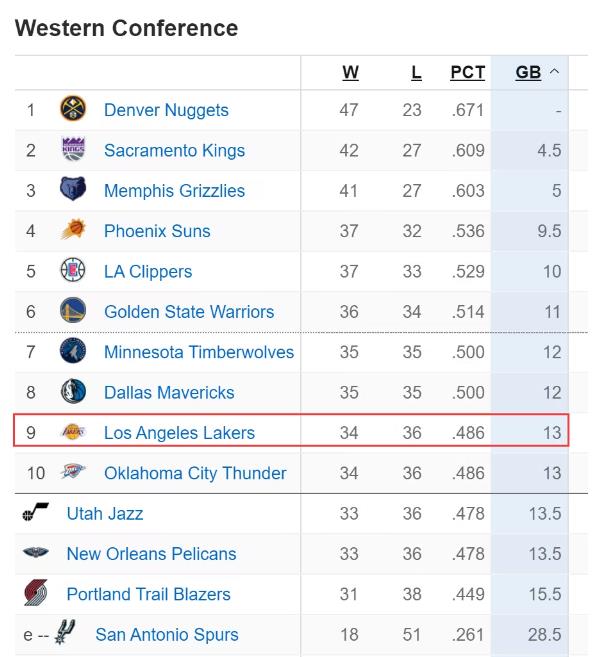Click the Sacramento Kings logo icon
595x657 pixels.
click(x=73, y=149)
